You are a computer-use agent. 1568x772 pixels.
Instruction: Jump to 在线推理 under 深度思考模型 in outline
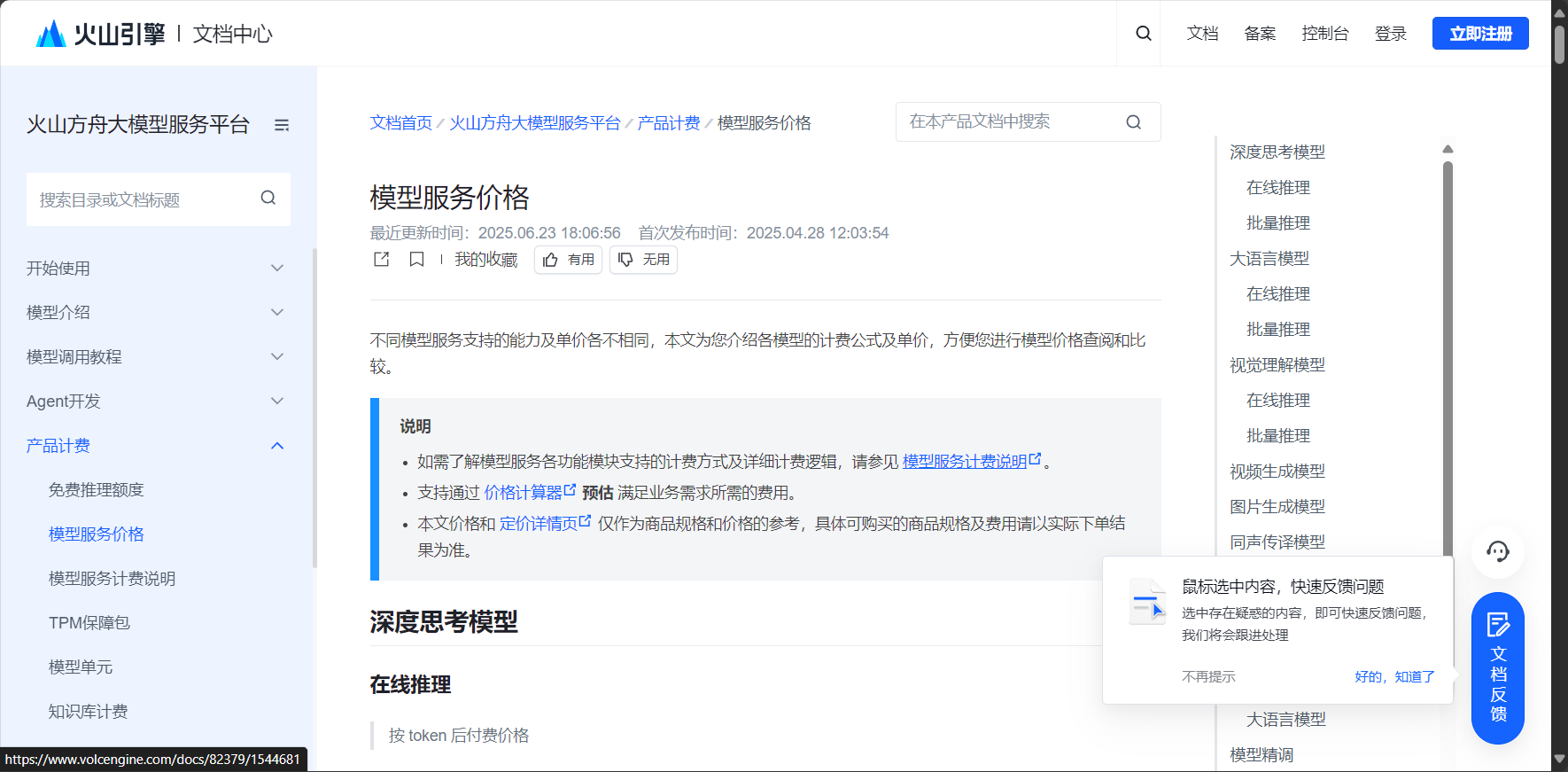(x=1277, y=187)
